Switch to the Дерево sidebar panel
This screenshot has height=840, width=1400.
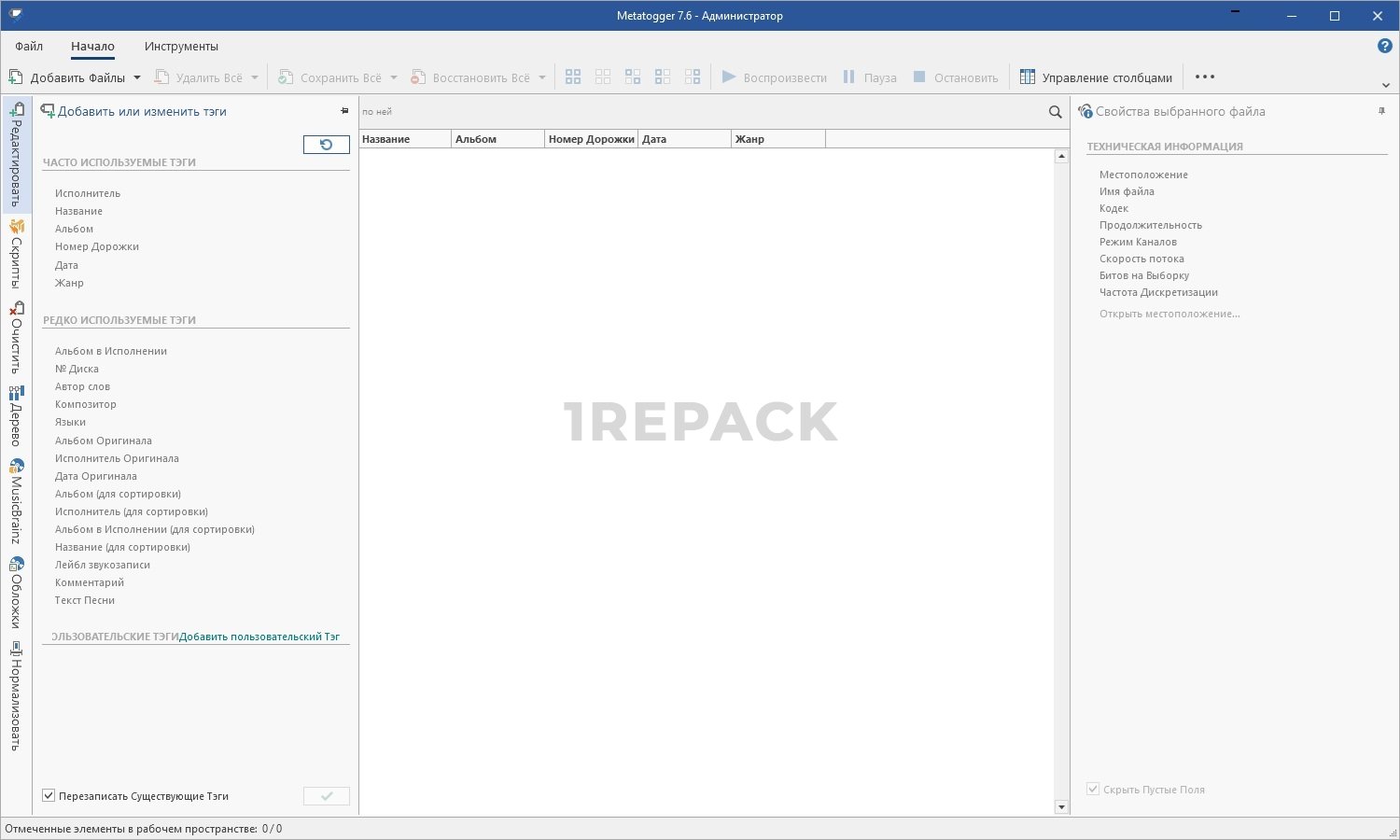tap(17, 416)
